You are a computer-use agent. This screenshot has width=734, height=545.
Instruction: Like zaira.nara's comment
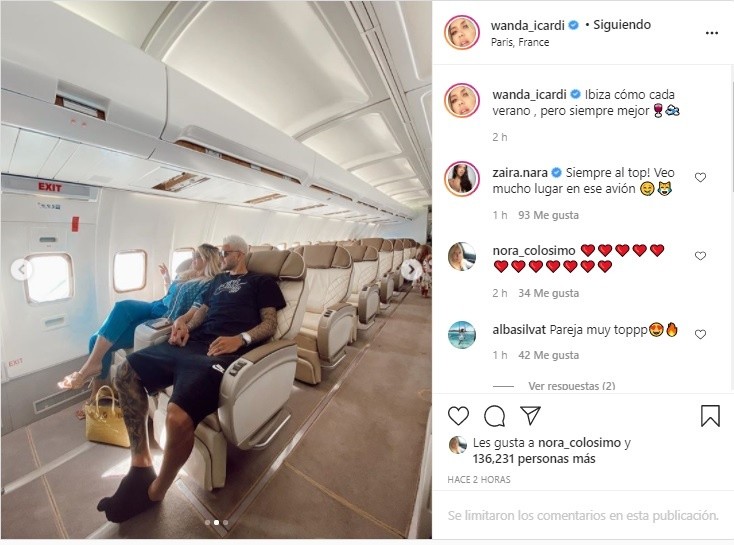click(700, 177)
